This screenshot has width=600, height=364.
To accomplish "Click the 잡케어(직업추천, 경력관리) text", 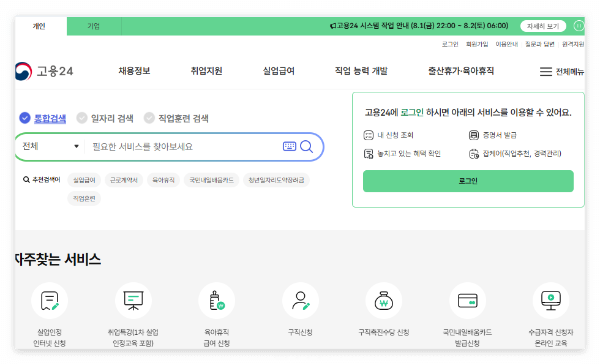I will click(522, 154).
